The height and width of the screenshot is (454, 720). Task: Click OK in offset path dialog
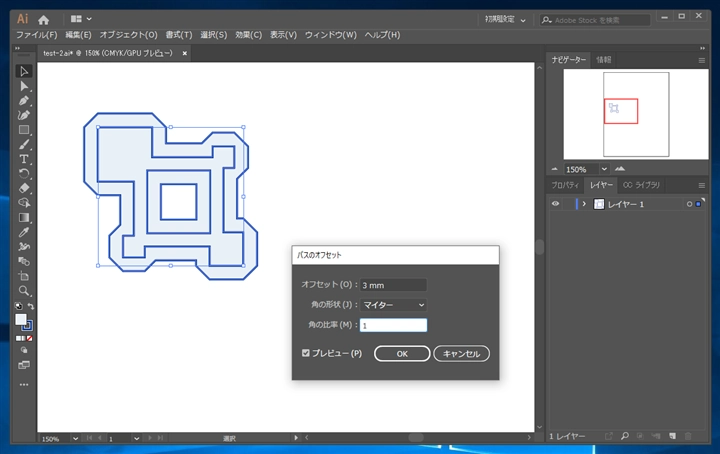coord(402,353)
